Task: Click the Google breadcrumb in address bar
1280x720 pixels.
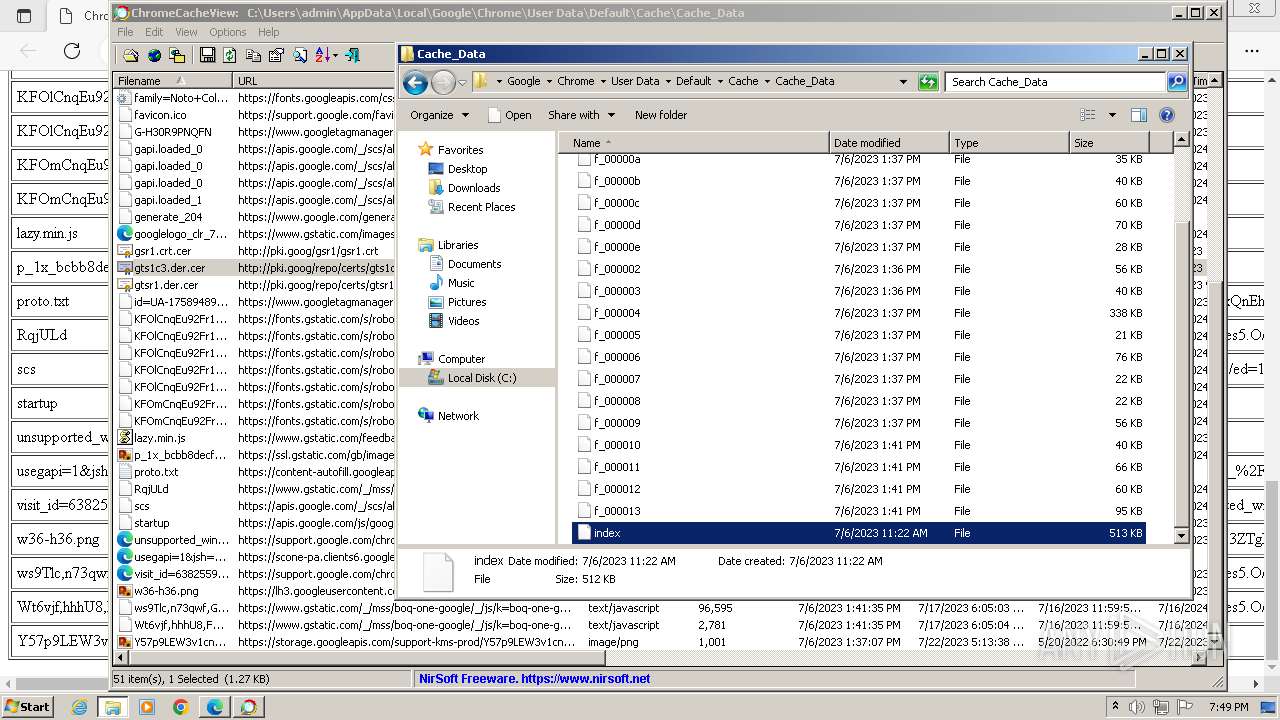Action: 523,82
